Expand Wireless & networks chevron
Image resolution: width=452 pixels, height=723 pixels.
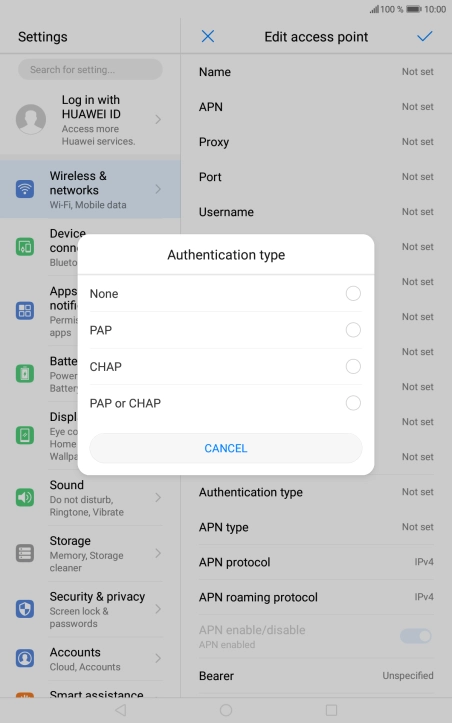pyautogui.click(x=158, y=189)
